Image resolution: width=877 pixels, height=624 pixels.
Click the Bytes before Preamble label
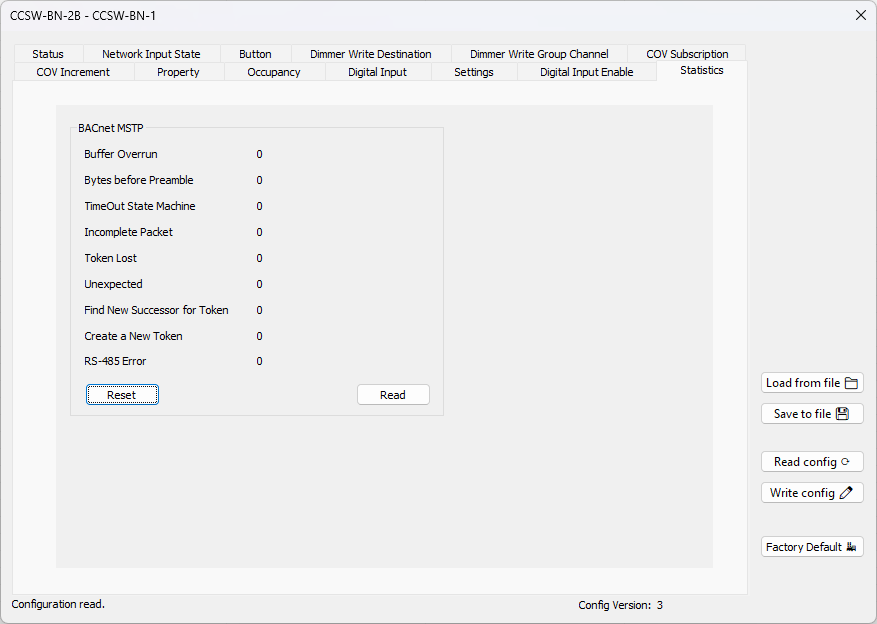[139, 180]
